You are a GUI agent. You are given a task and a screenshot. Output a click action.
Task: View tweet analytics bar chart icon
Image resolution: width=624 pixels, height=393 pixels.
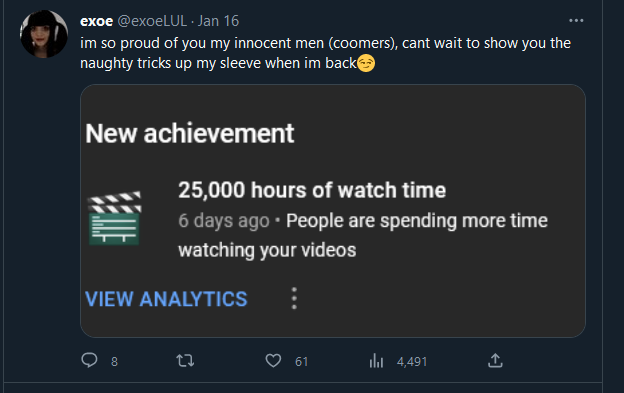376,361
